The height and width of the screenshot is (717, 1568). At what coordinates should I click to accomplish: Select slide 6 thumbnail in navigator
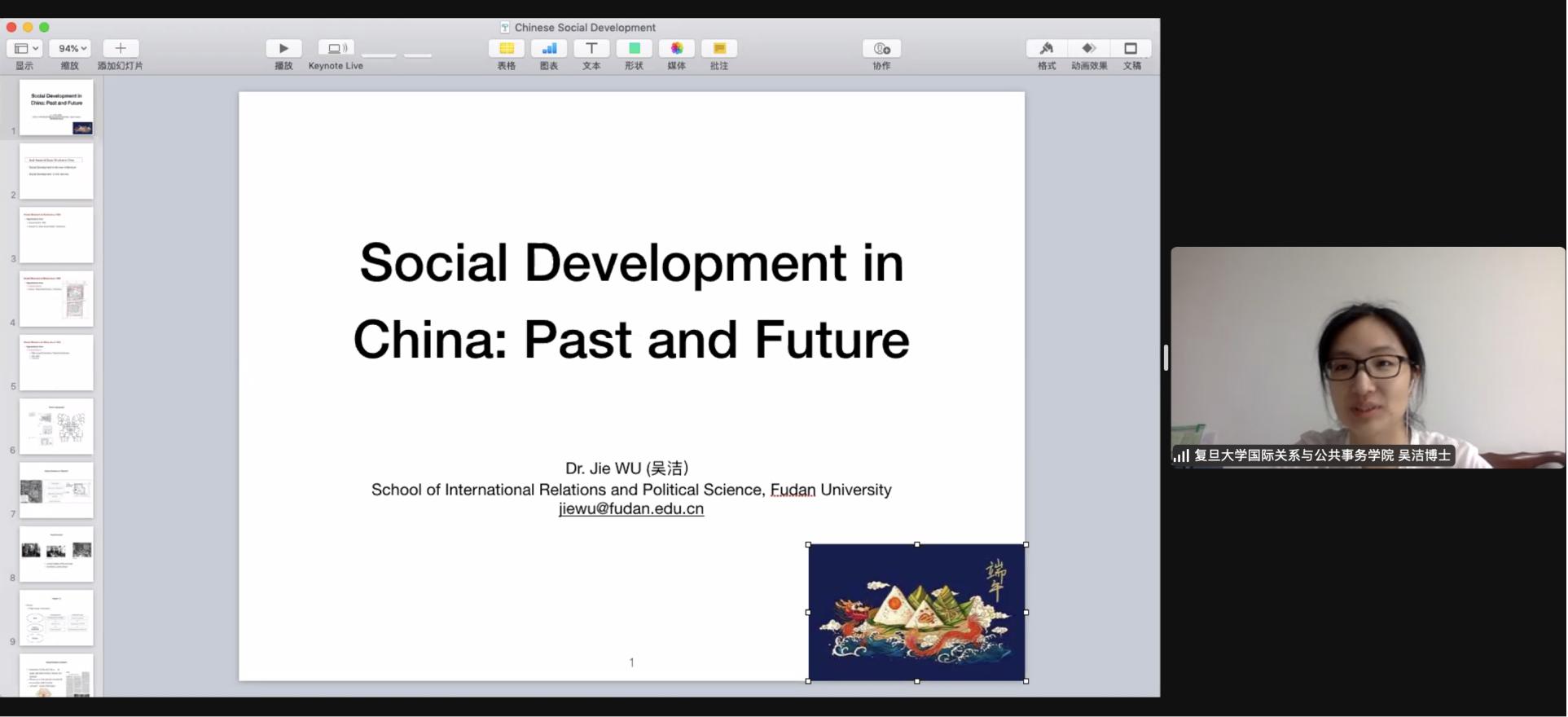(x=56, y=426)
